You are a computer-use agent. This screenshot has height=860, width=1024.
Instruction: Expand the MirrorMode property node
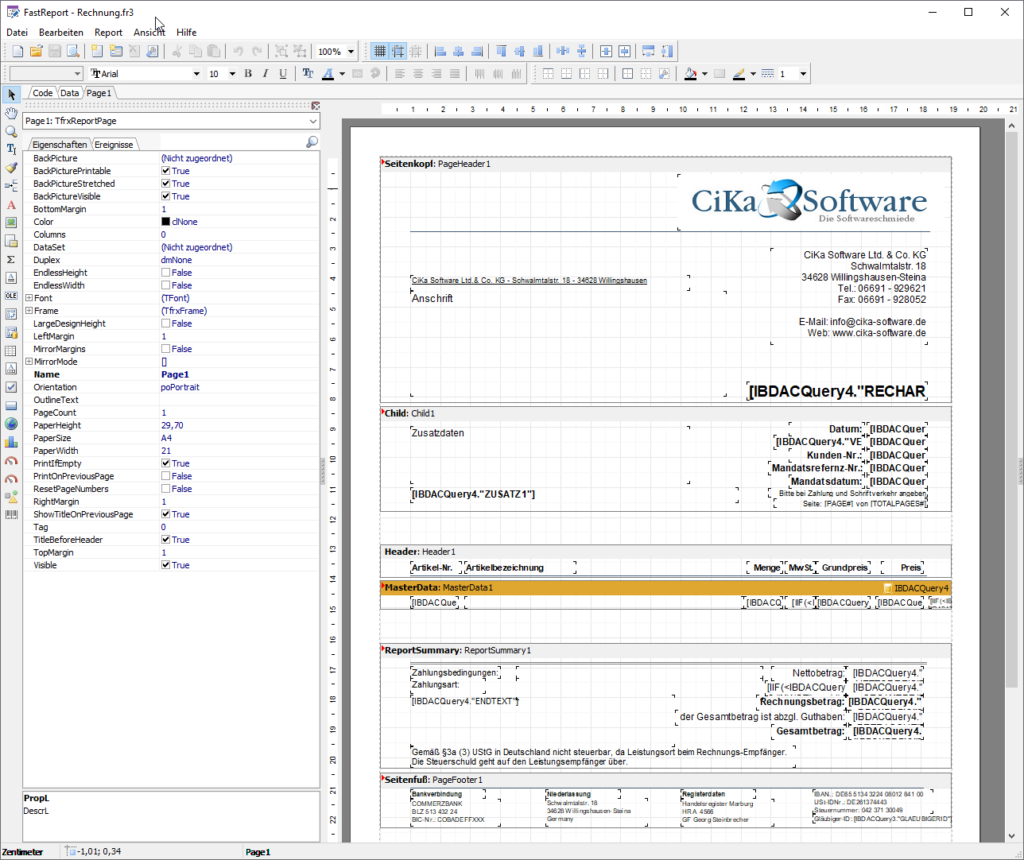[29, 361]
